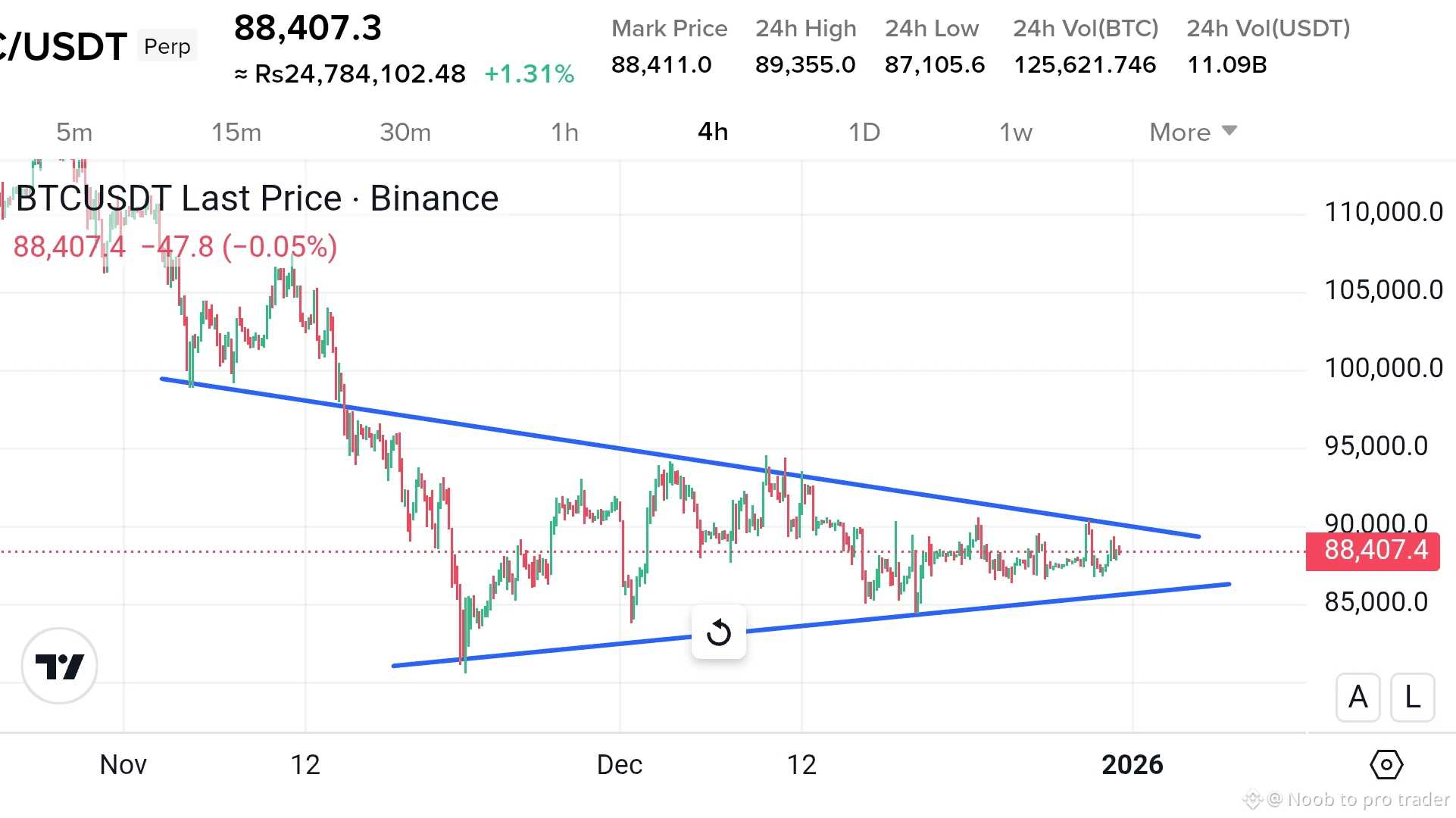The height and width of the screenshot is (818, 1456).
Task: Select the 15m timeframe tab
Action: 236,132
